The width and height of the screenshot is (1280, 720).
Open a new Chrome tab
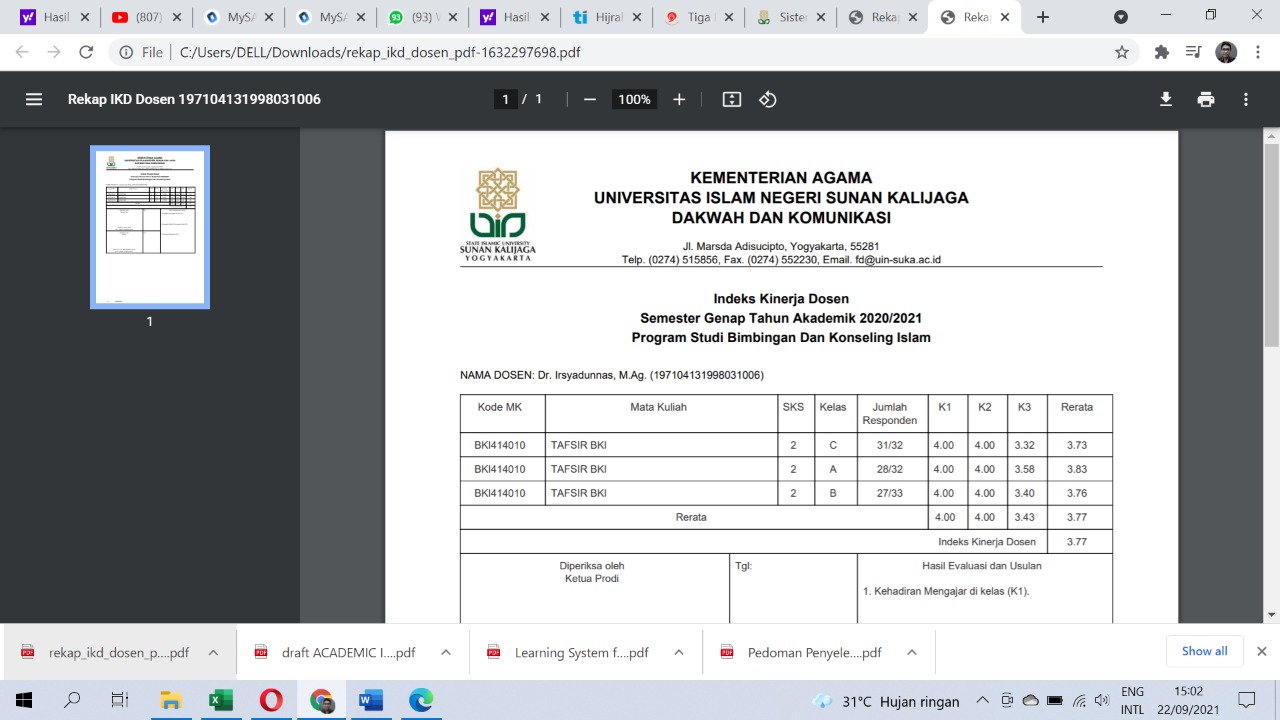1043,17
